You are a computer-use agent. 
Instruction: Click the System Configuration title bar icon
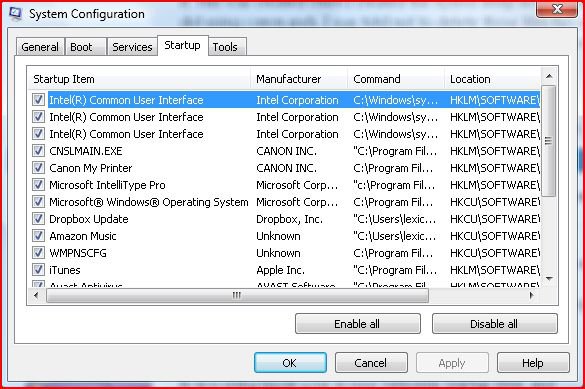point(16,14)
